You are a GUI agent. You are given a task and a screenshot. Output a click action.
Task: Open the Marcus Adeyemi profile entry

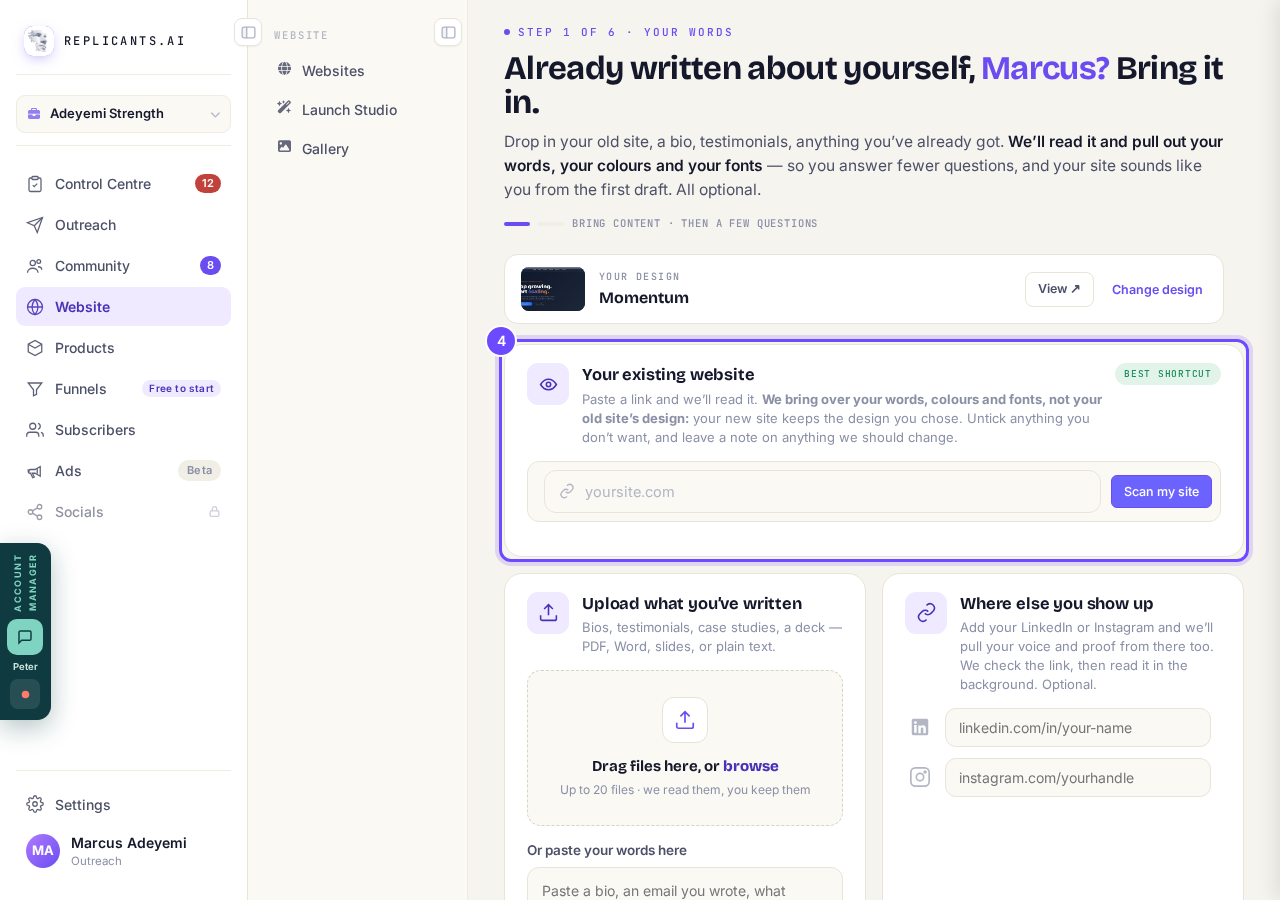click(124, 851)
